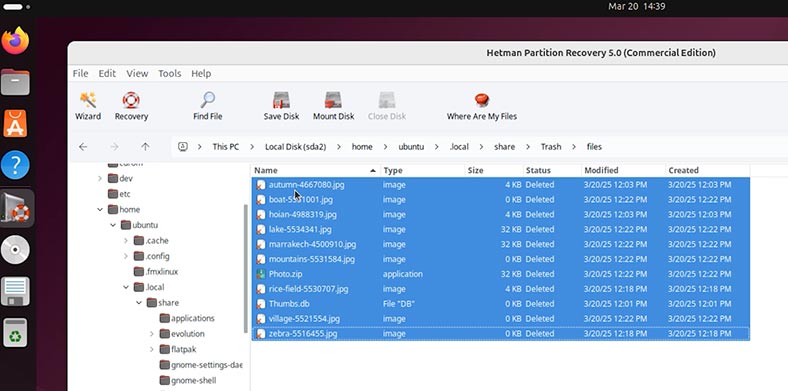The width and height of the screenshot is (788, 391).
Task: Expand the .cache folder
Action: 126,241
